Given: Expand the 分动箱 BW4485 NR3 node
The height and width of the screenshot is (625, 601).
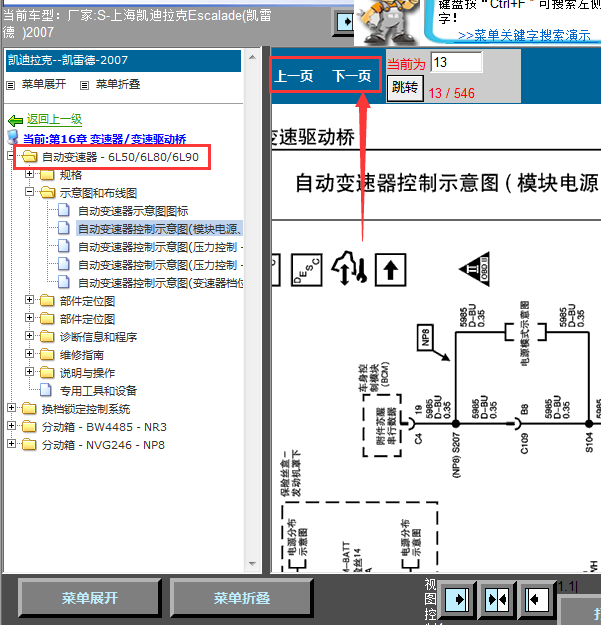Looking at the screenshot, I should tap(12, 426).
